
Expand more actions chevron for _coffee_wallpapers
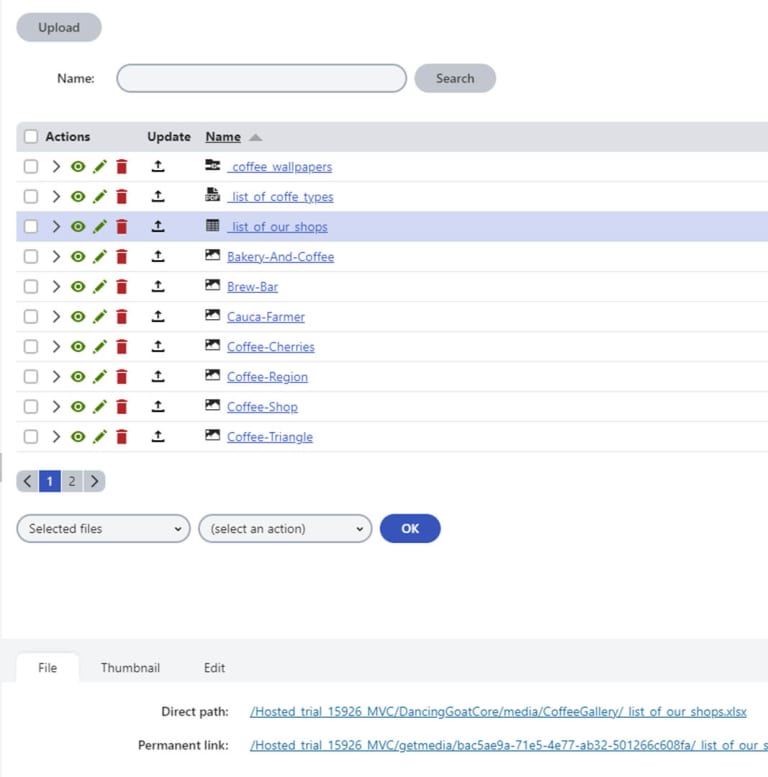[56, 166]
